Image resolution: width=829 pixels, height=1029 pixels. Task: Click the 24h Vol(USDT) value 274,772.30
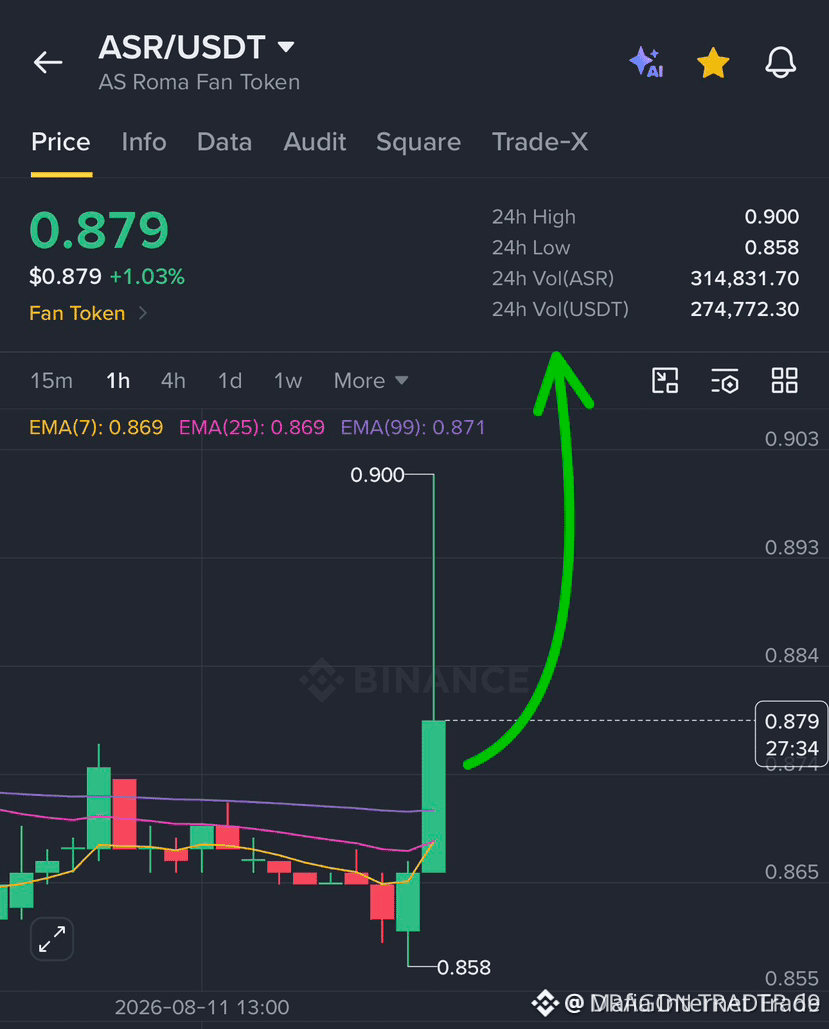point(744,309)
